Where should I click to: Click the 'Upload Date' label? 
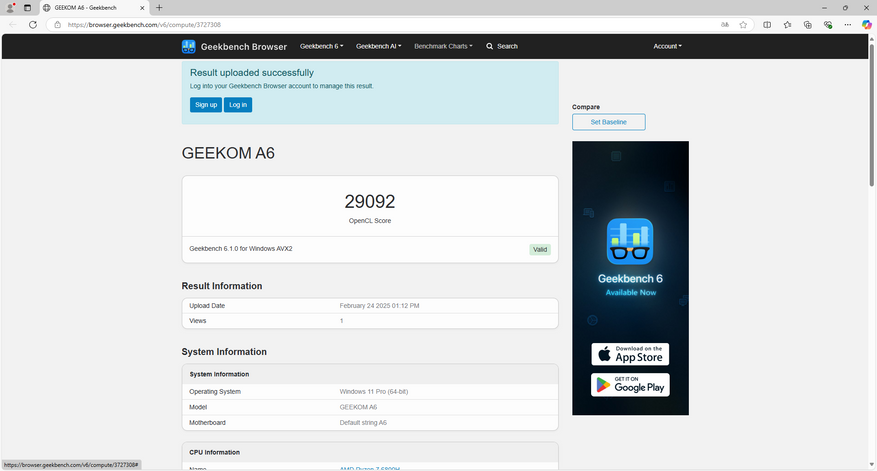pyautogui.click(x=207, y=306)
